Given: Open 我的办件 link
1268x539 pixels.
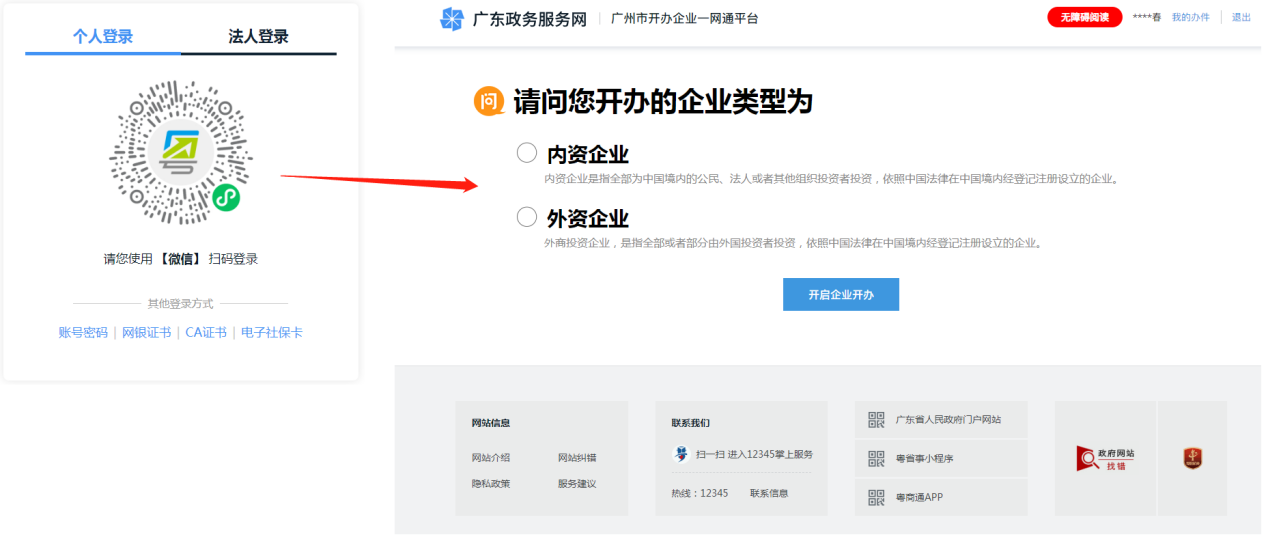Looking at the screenshot, I should (x=1191, y=17).
